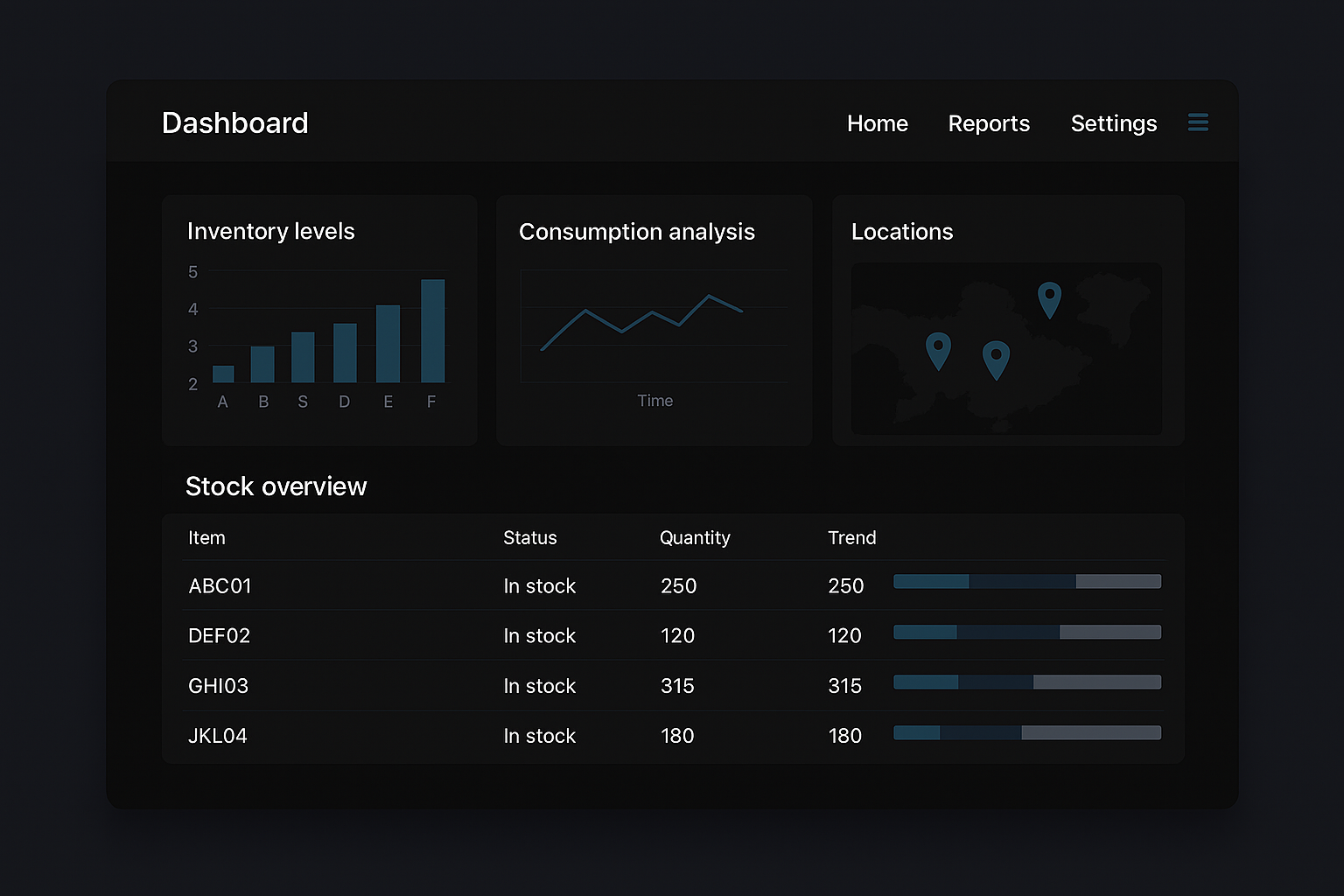Select bar F in Inventory levels chart
The image size is (1344, 896).
click(433, 331)
